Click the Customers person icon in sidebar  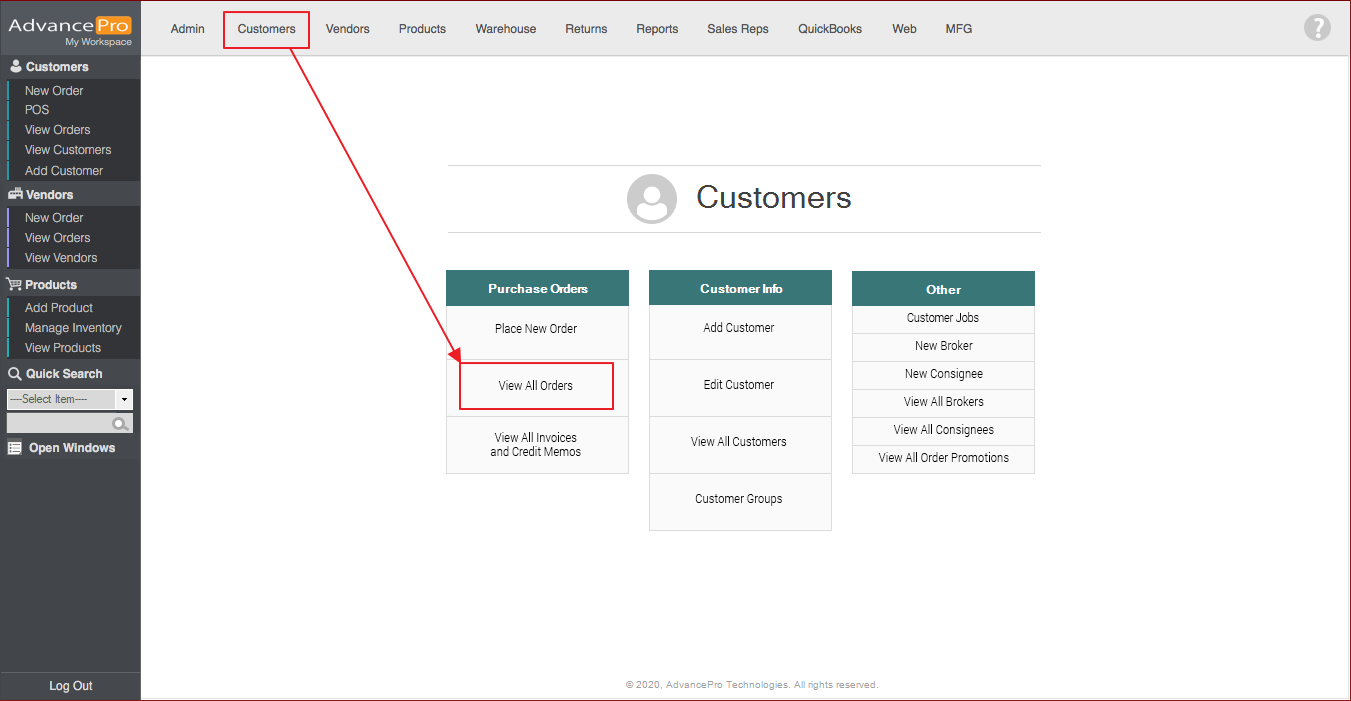(15, 67)
